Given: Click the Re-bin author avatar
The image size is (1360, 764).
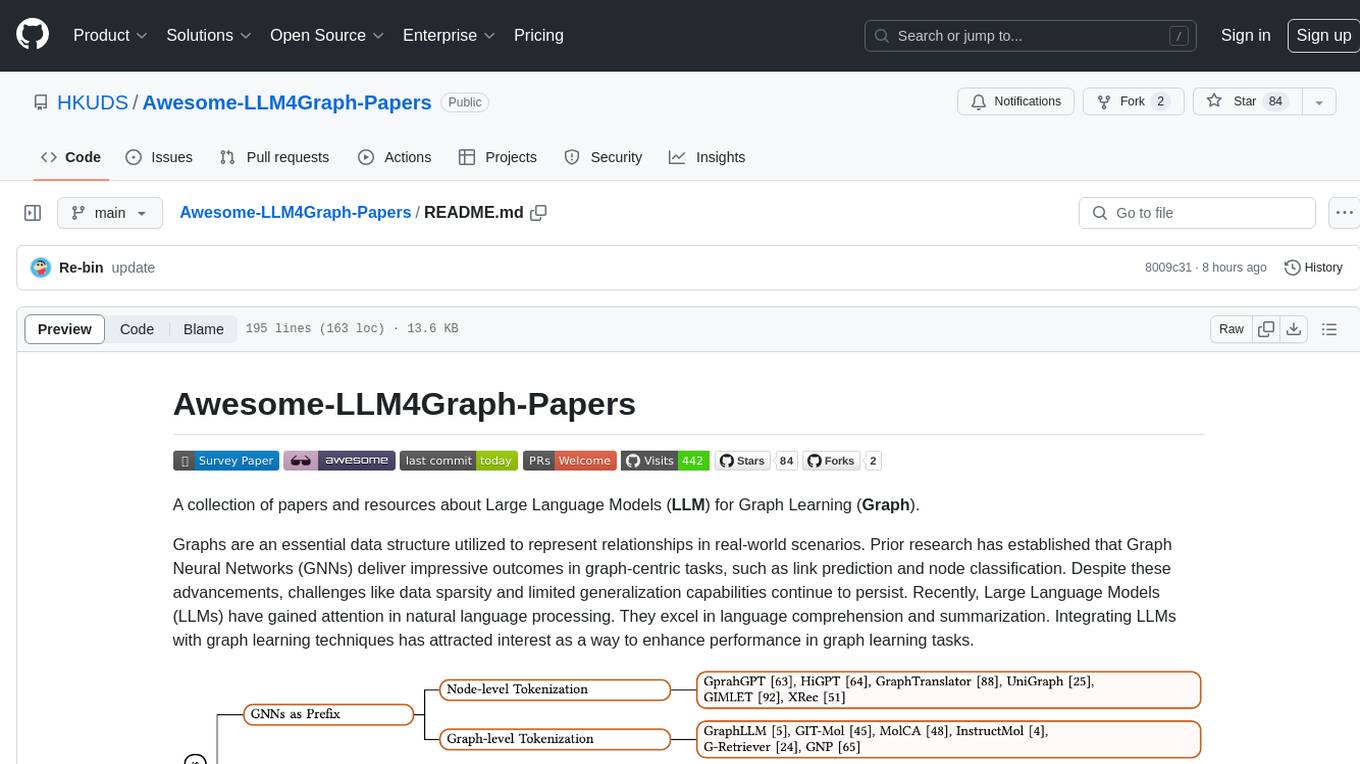Looking at the screenshot, I should tap(41, 268).
